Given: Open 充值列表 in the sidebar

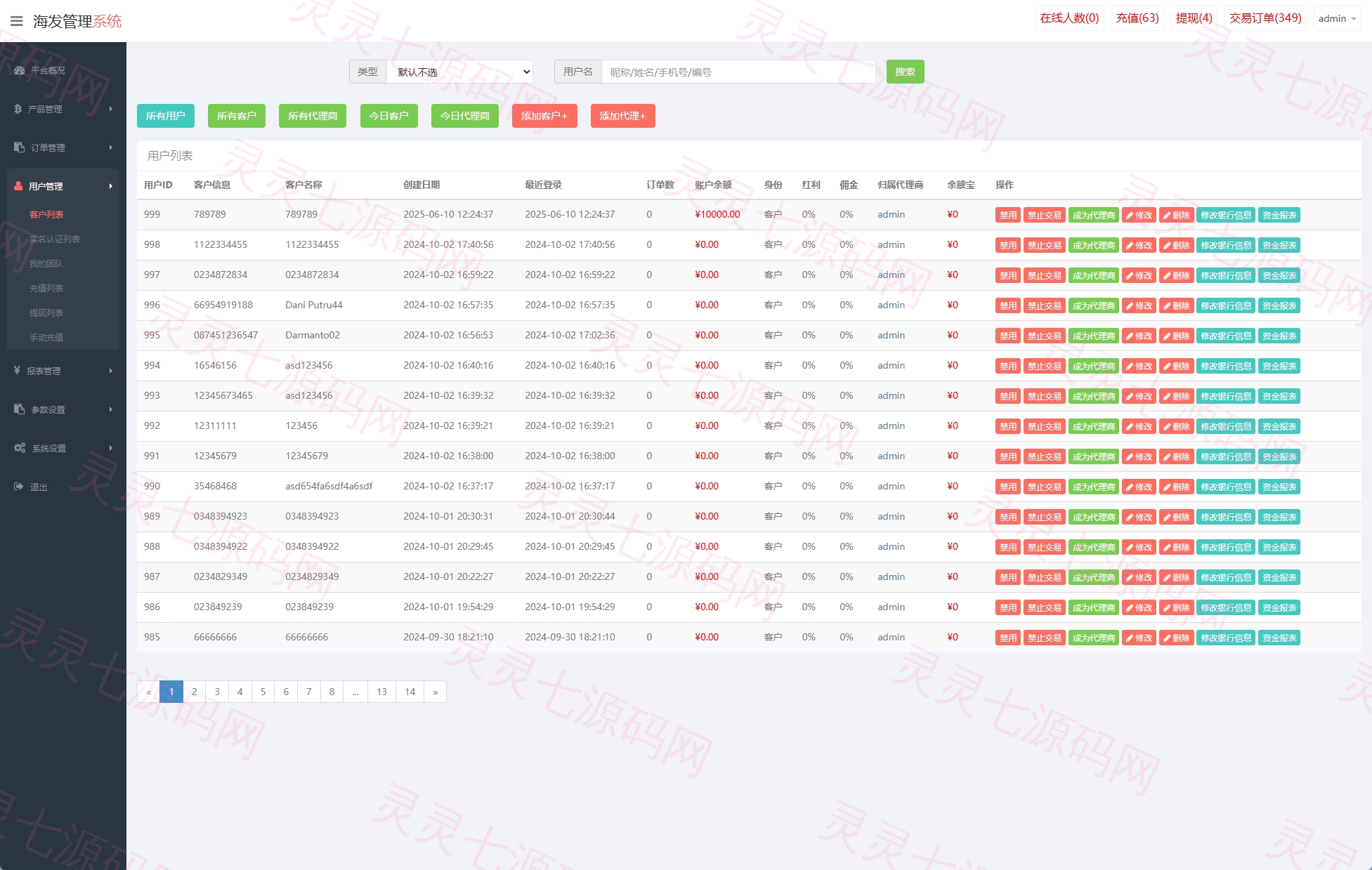Looking at the screenshot, I should tap(46, 288).
